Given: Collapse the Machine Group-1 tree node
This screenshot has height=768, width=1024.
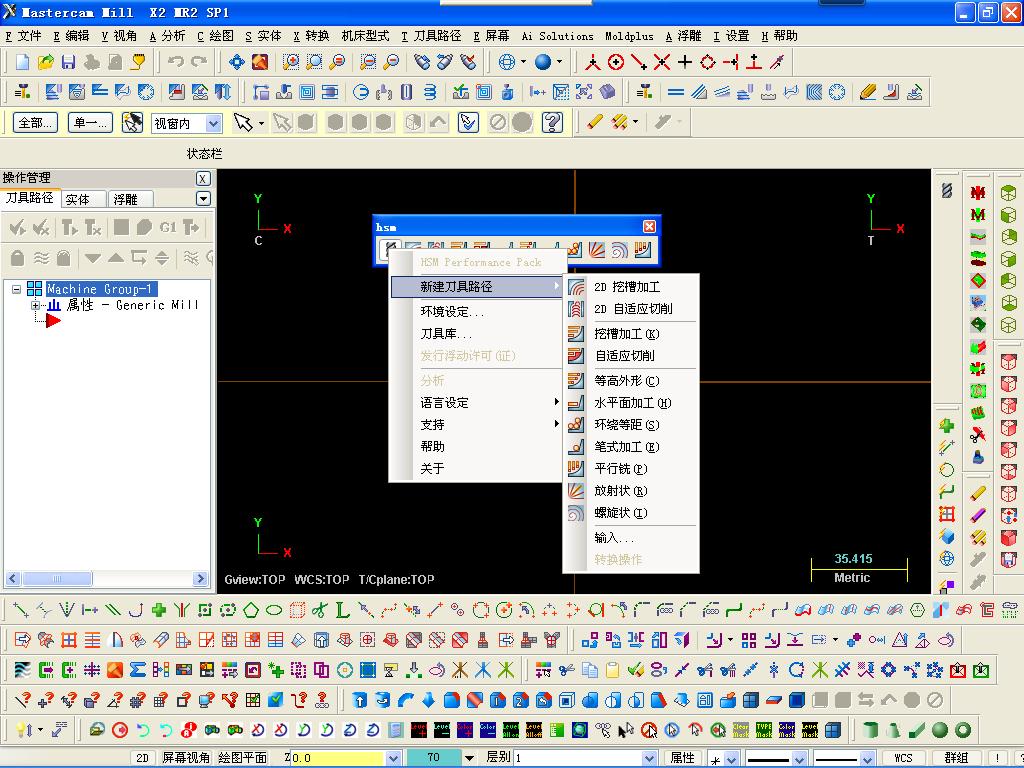Looking at the screenshot, I should [x=16, y=289].
